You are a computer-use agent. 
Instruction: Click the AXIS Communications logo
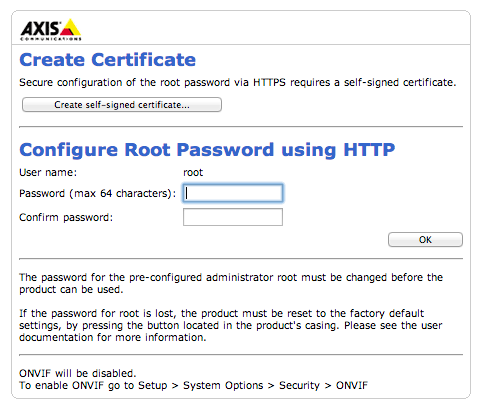click(x=51, y=30)
